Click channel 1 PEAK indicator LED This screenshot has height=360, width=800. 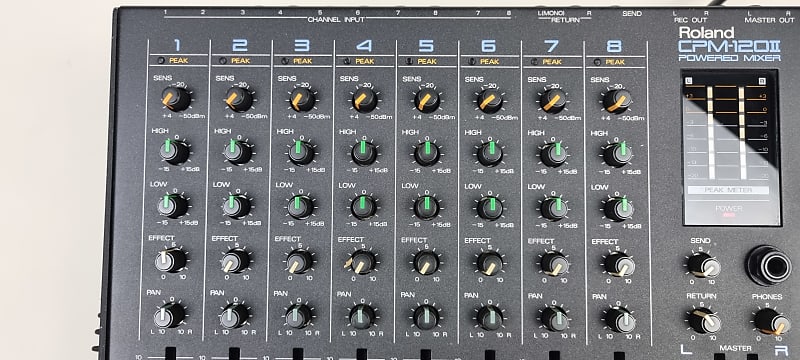point(161,60)
